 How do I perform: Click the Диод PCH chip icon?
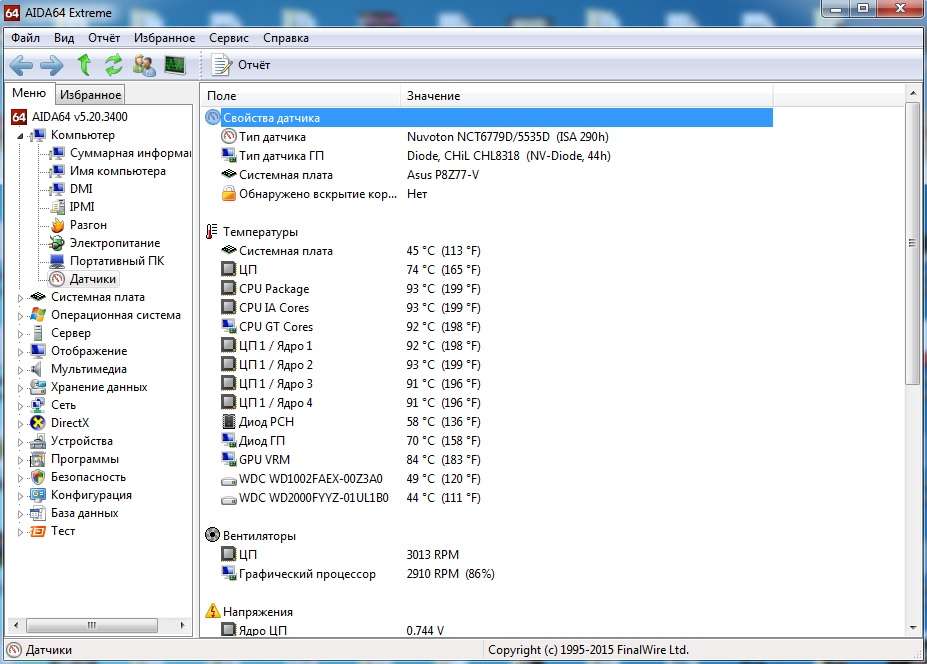(229, 422)
